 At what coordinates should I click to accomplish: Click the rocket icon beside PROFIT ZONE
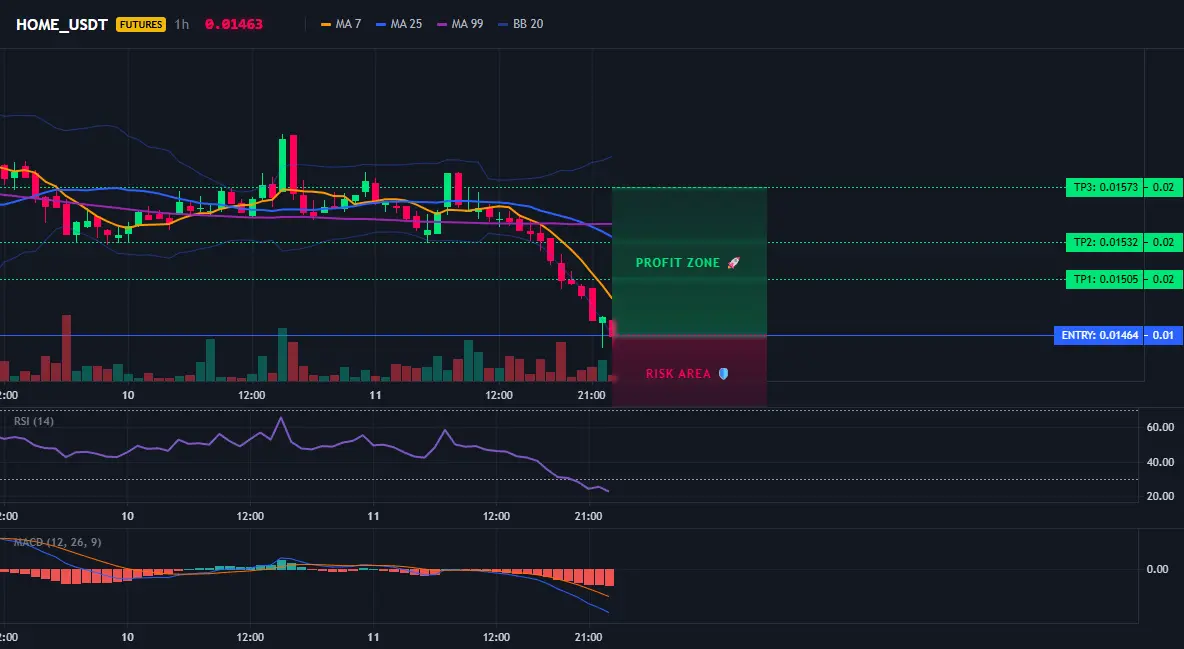click(x=733, y=263)
